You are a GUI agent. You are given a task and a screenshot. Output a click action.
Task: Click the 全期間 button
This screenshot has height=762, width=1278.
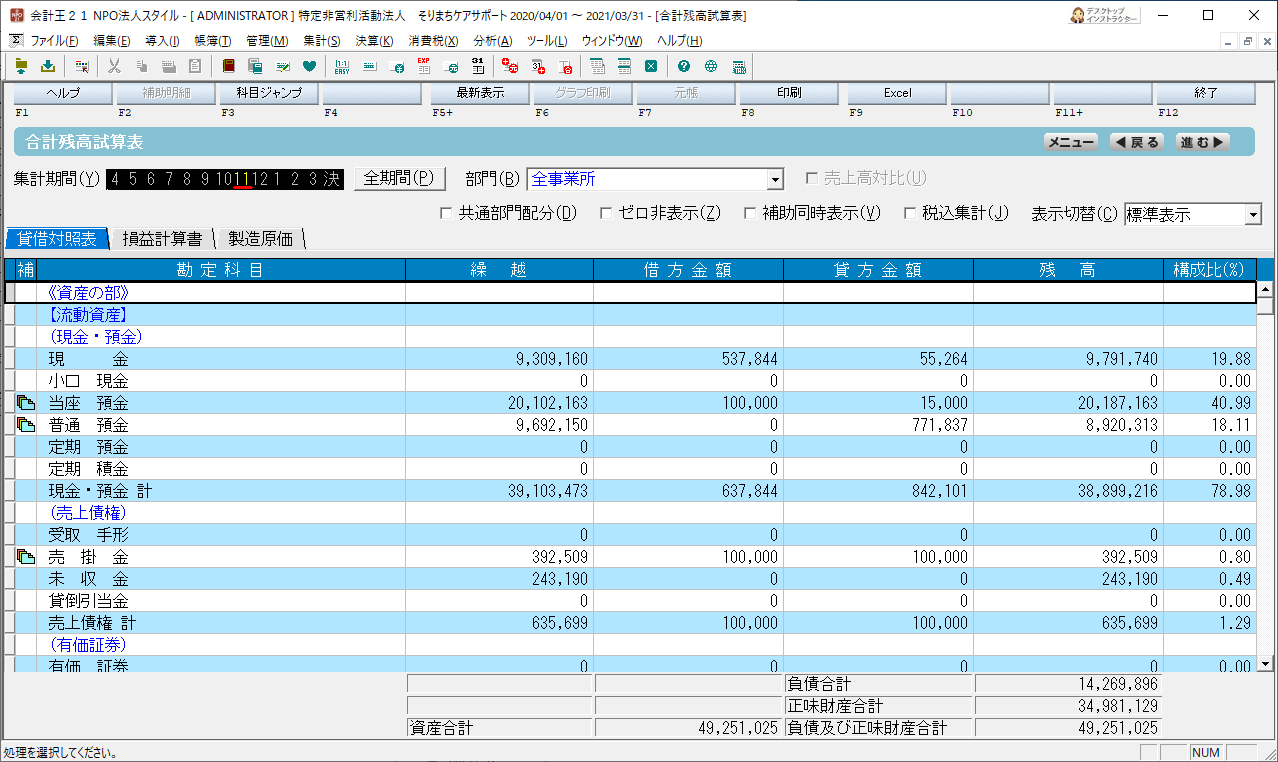398,179
